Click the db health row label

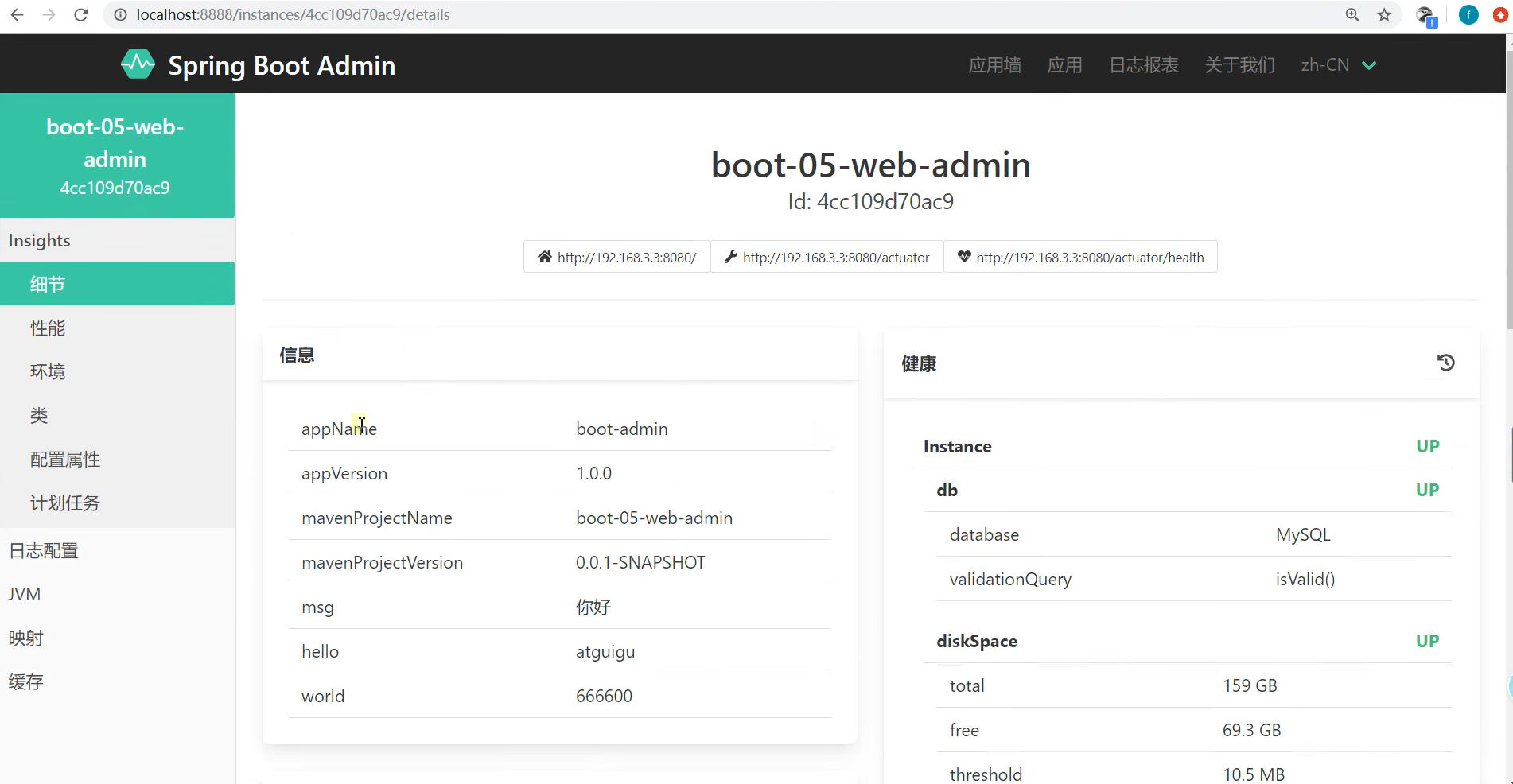(947, 490)
